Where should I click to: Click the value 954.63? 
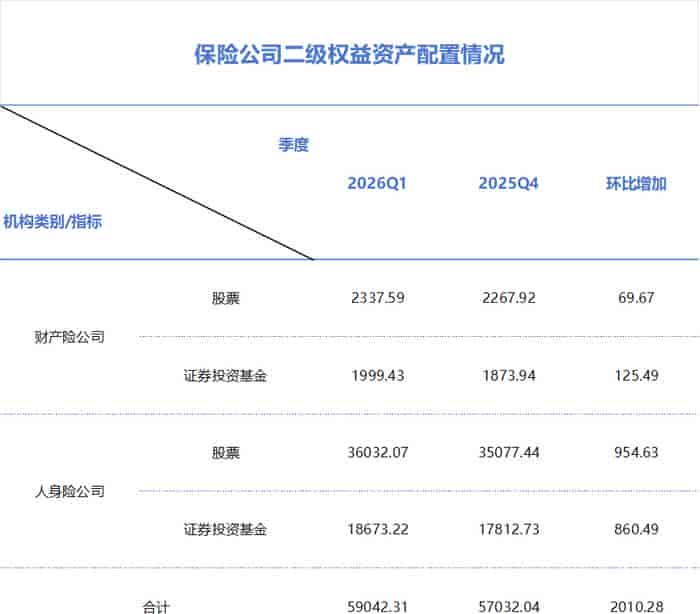(x=637, y=452)
